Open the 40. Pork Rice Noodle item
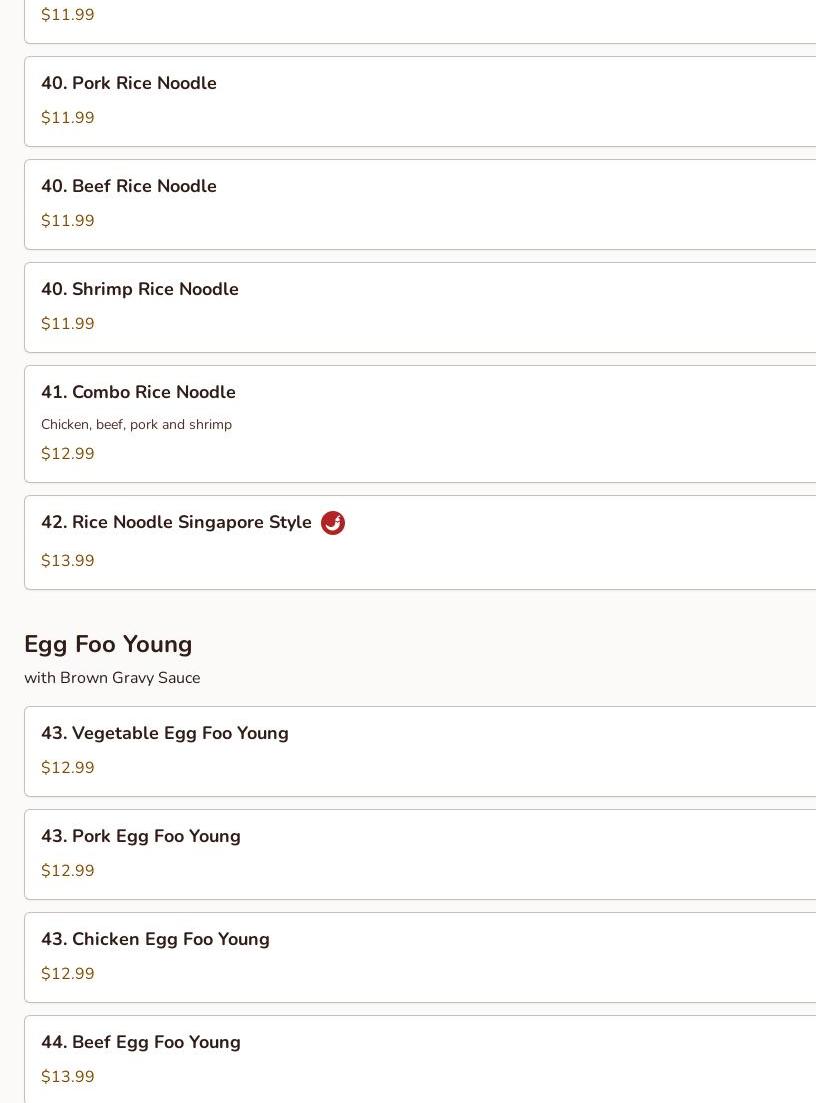The height and width of the screenshot is (1103, 816). (x=129, y=84)
